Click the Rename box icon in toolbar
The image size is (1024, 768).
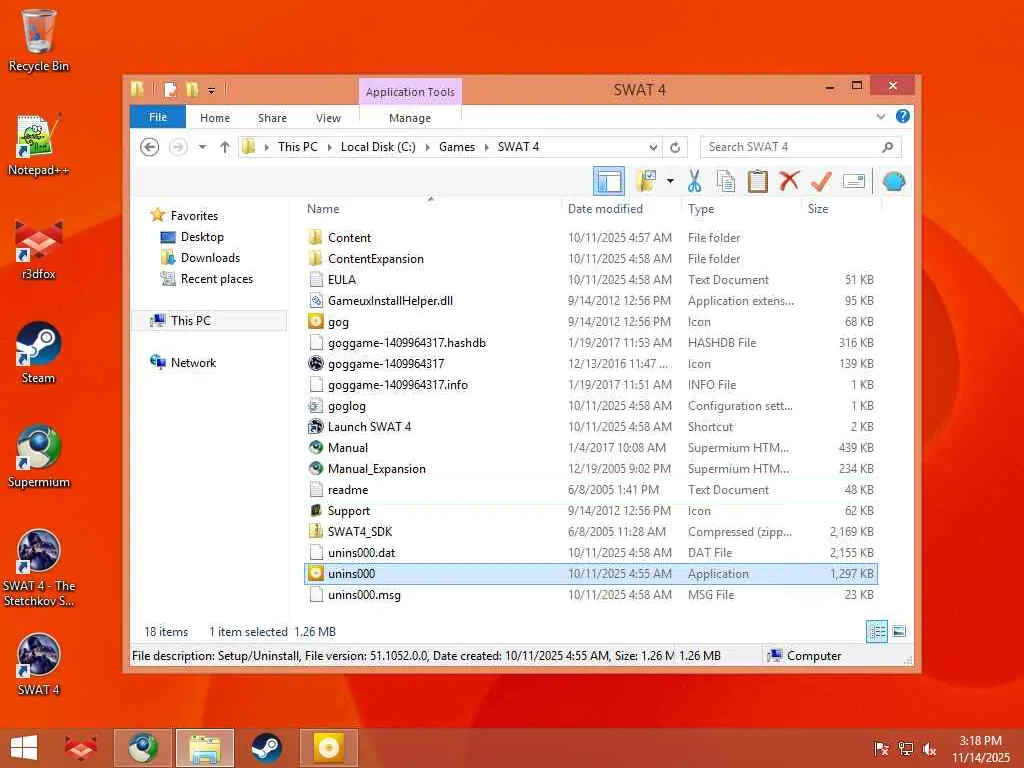[854, 181]
